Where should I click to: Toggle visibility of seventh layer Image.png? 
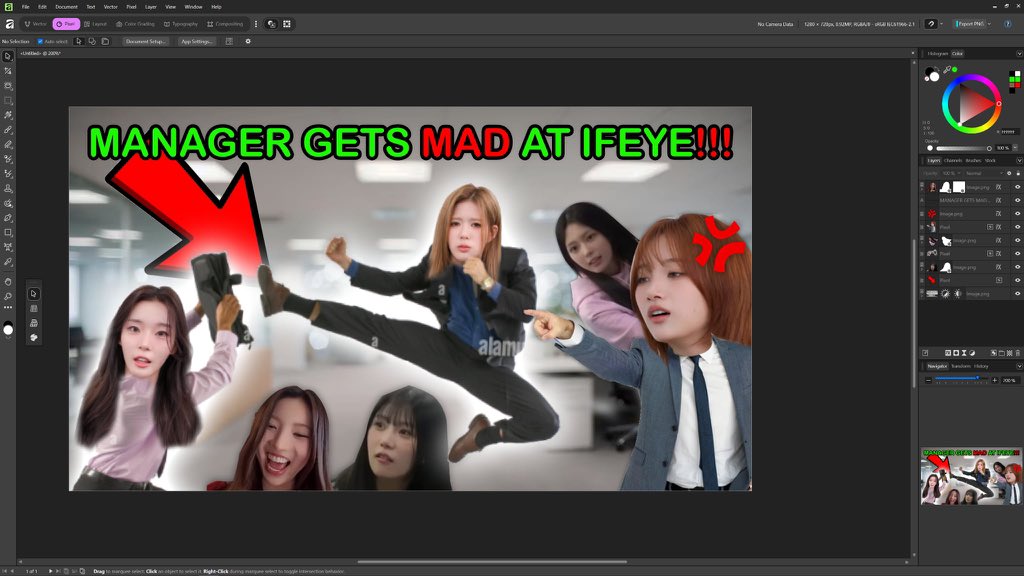pyautogui.click(x=1017, y=267)
